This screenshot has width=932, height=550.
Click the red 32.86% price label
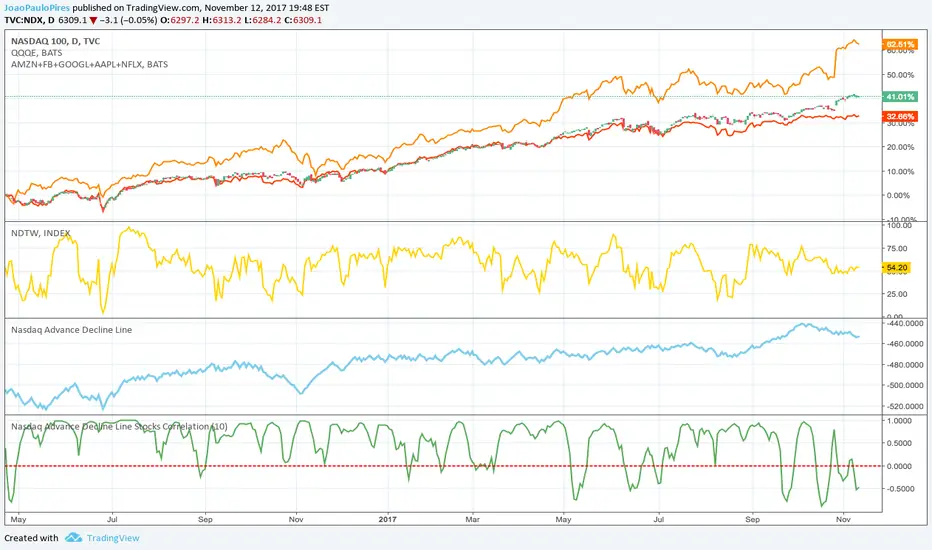(x=900, y=117)
